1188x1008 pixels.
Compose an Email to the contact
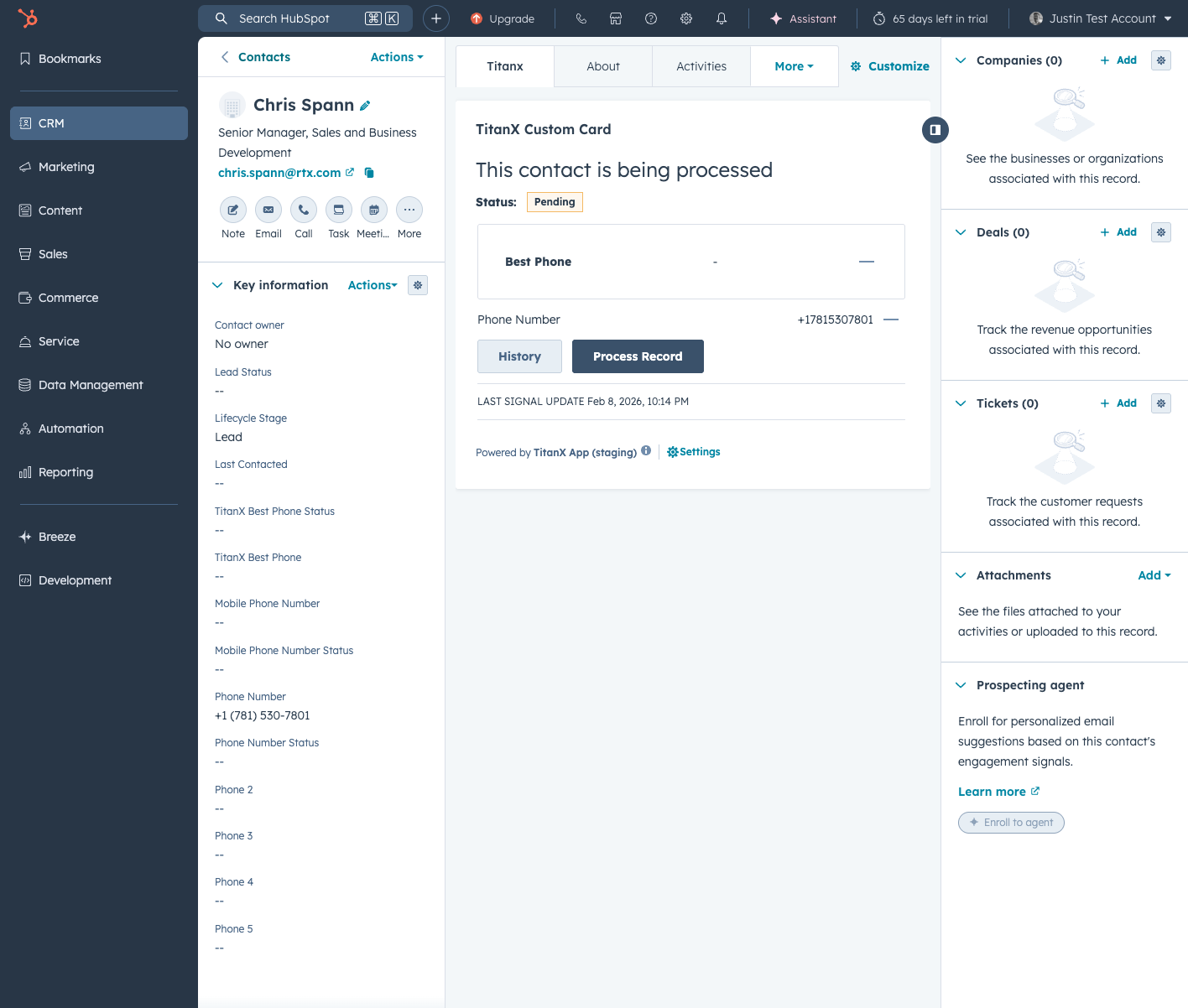[x=268, y=210]
